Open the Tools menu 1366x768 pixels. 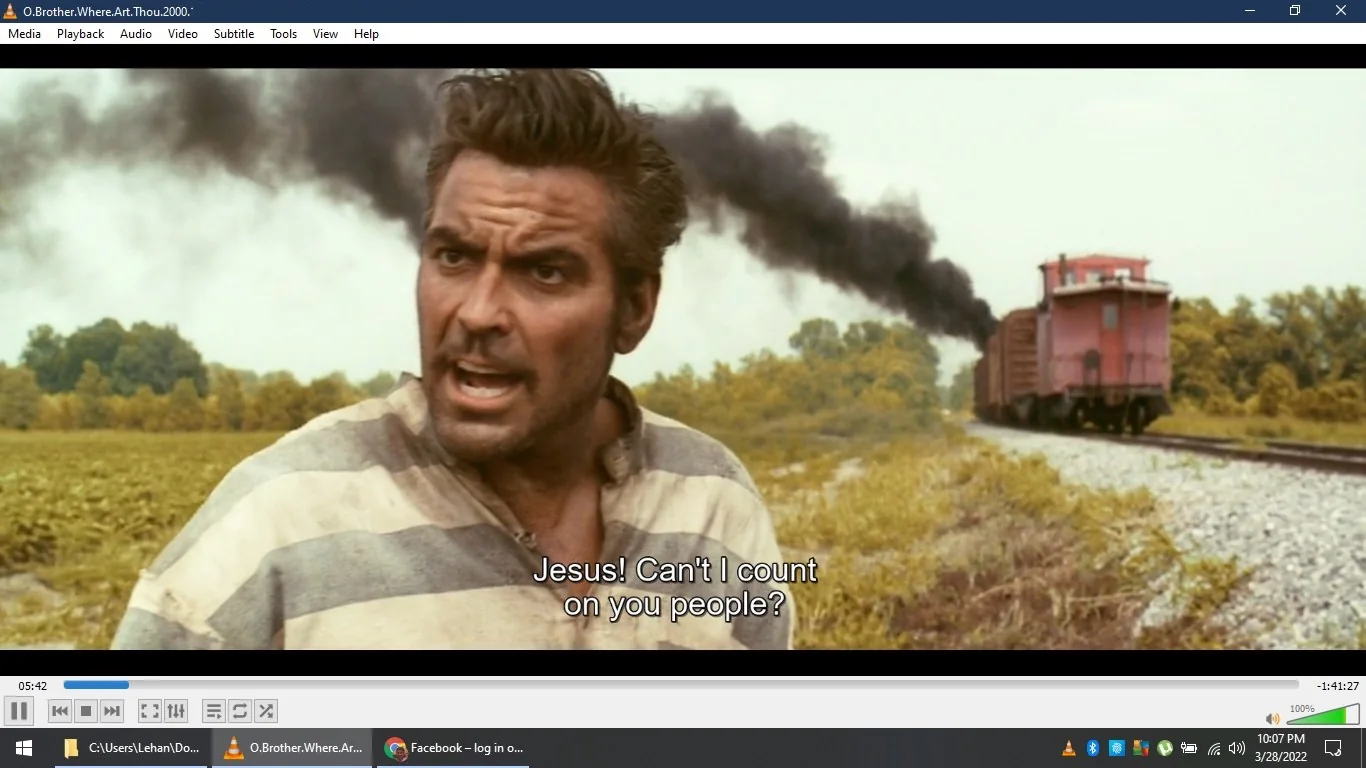(284, 34)
